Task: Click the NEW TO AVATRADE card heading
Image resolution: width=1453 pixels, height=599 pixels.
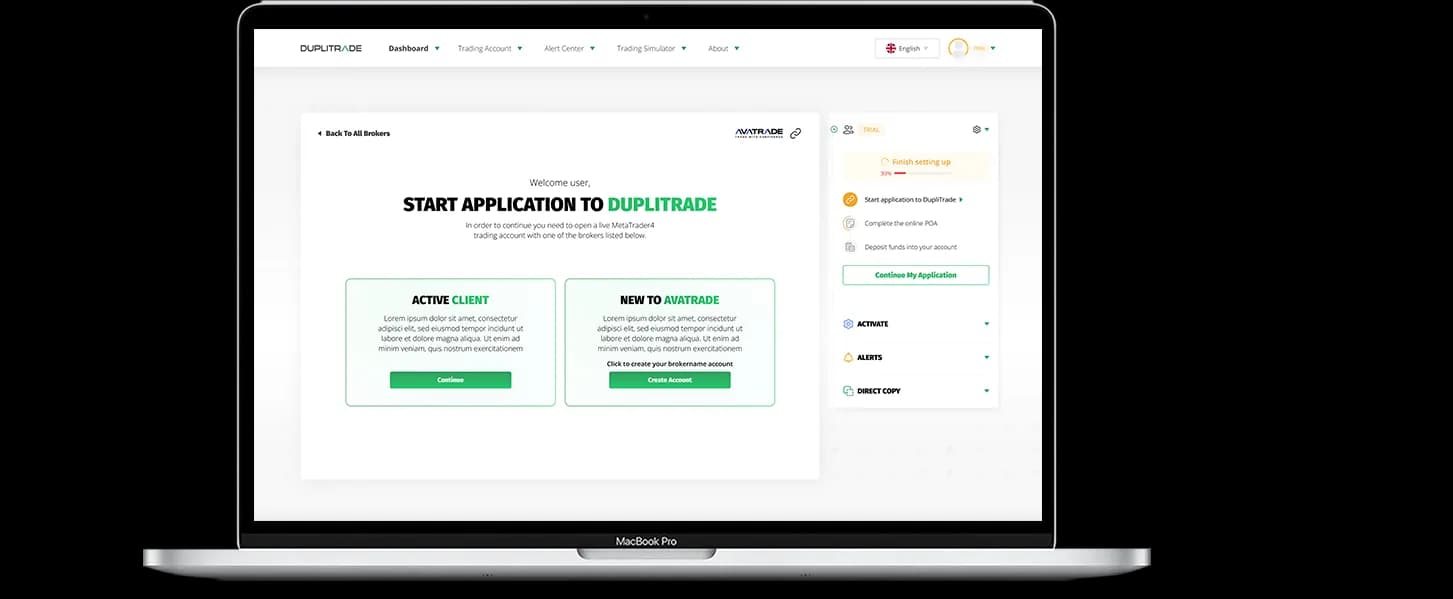Action: tap(670, 300)
